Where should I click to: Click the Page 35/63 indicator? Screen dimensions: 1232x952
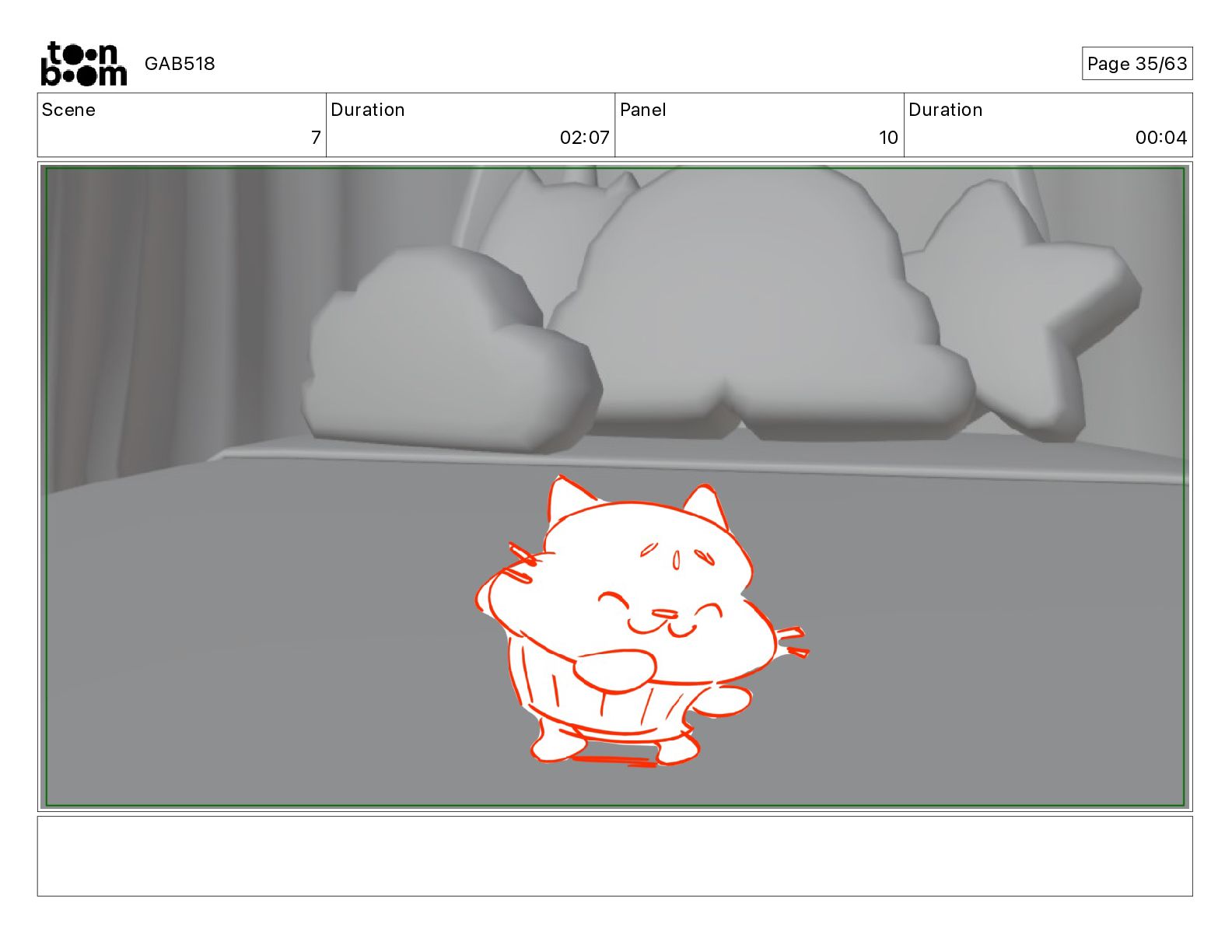1137,64
